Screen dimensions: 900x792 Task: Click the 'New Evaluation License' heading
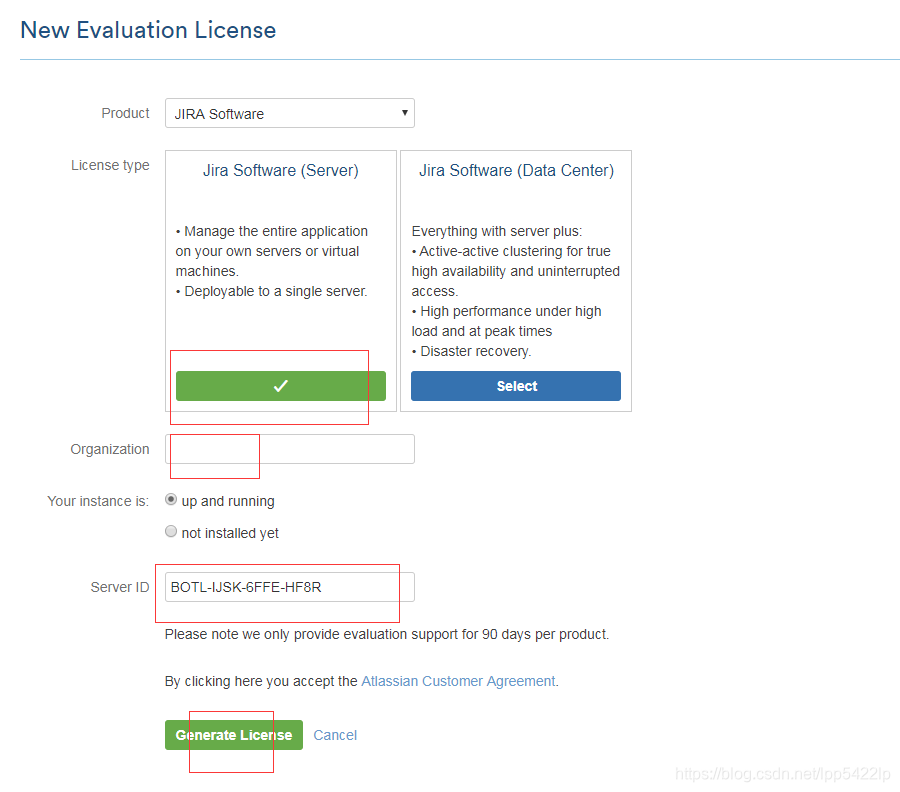click(148, 30)
